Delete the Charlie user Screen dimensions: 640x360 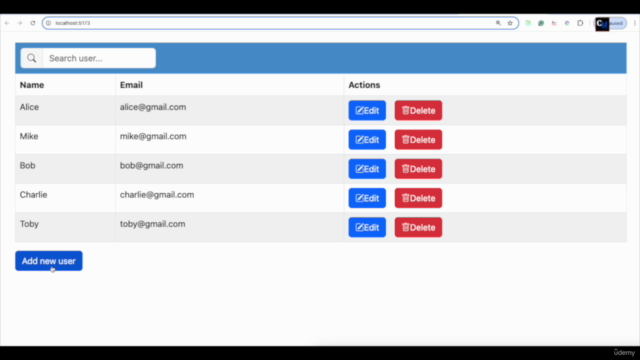pos(418,198)
